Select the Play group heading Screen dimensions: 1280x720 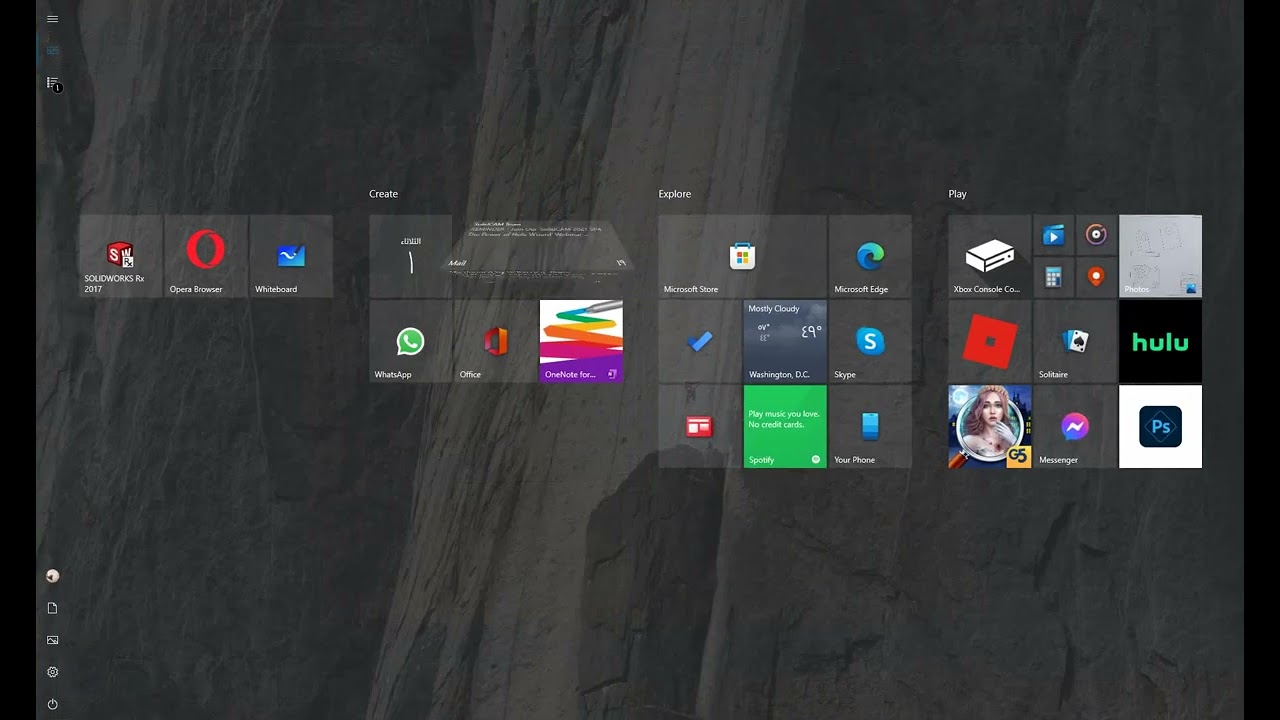(x=958, y=194)
